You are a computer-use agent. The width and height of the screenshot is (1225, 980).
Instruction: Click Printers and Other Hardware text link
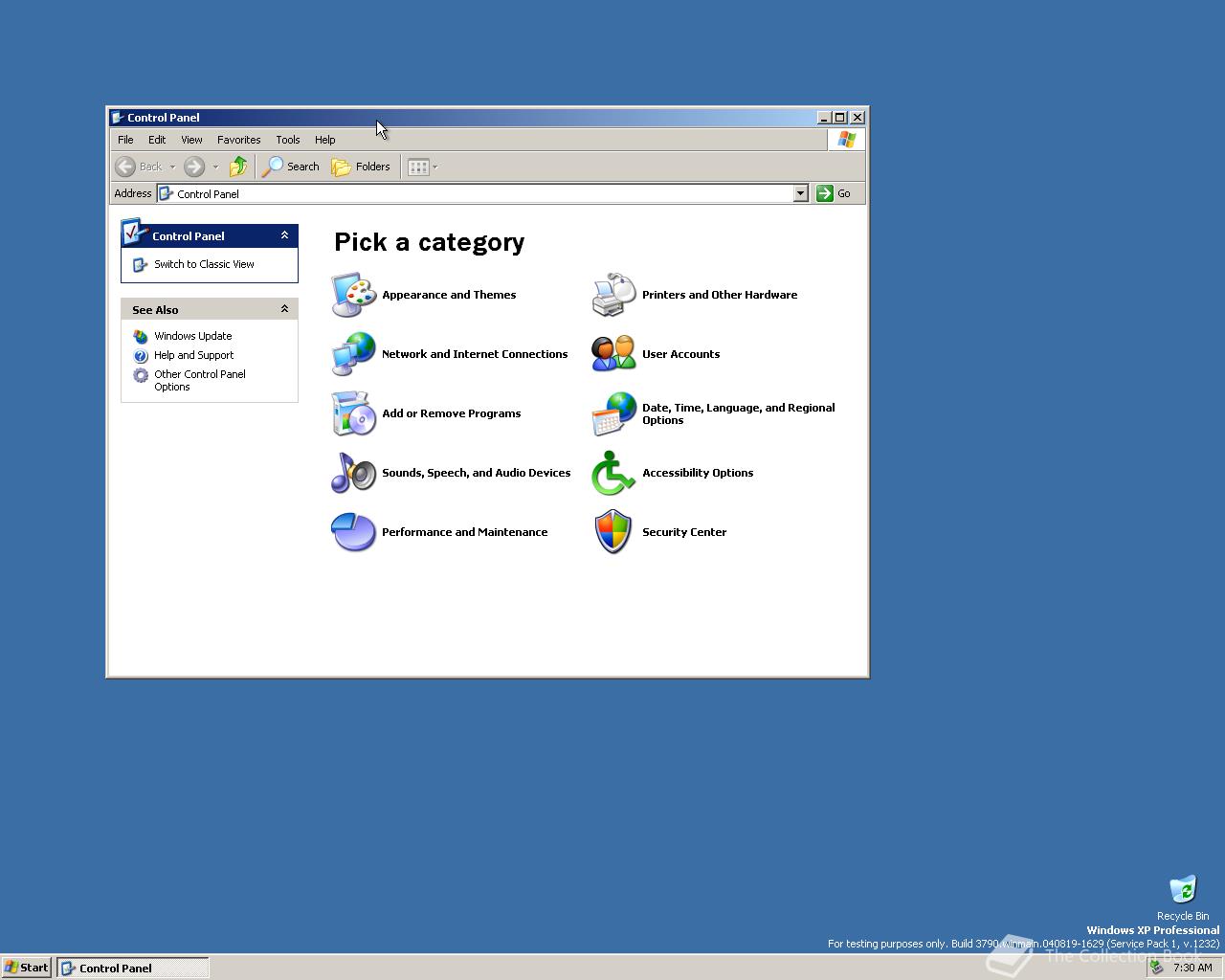pyautogui.click(x=720, y=295)
